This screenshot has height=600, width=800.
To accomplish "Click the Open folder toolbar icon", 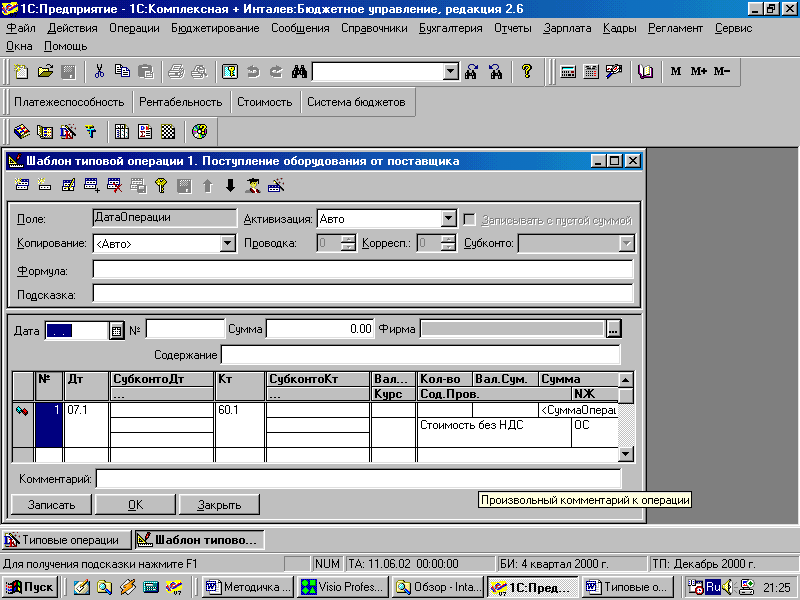I will click(x=45, y=71).
